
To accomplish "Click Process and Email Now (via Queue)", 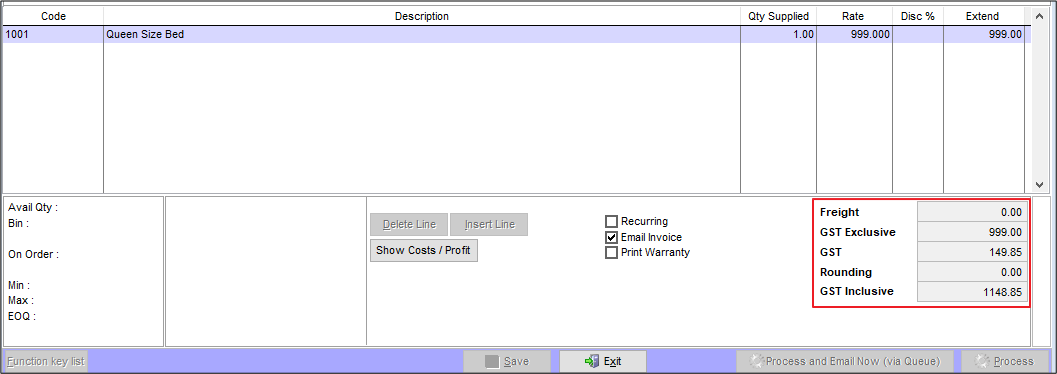I will 845,361.
